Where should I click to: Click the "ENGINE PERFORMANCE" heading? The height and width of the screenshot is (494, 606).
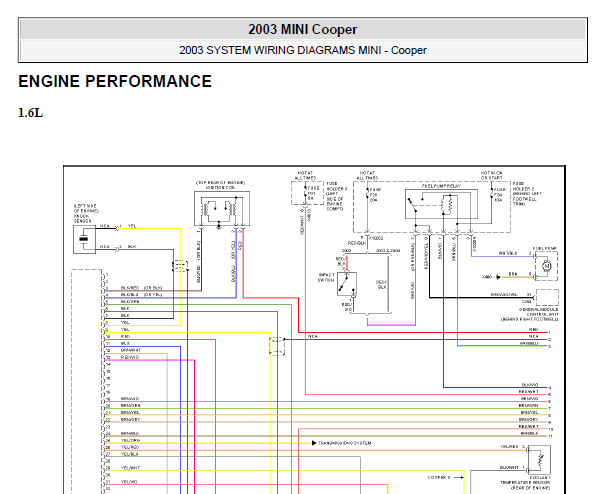click(115, 82)
